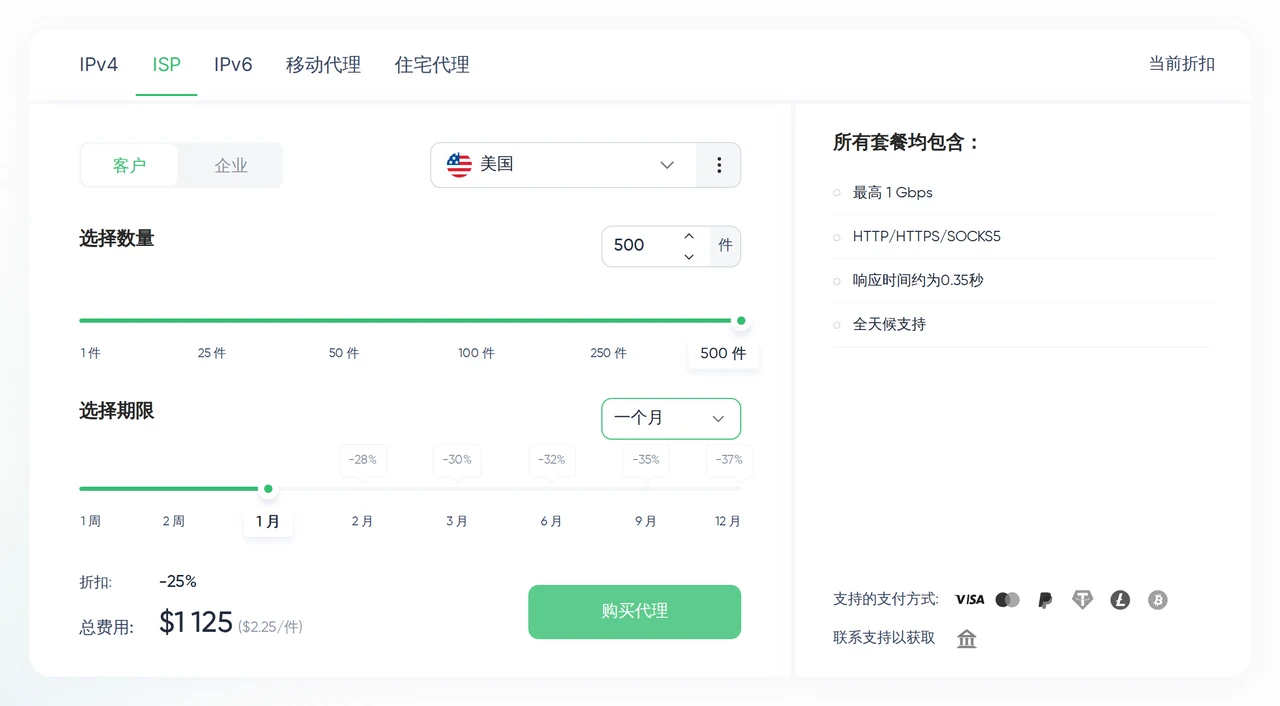Click the period slider handle
1280x706 pixels.
click(x=268, y=489)
